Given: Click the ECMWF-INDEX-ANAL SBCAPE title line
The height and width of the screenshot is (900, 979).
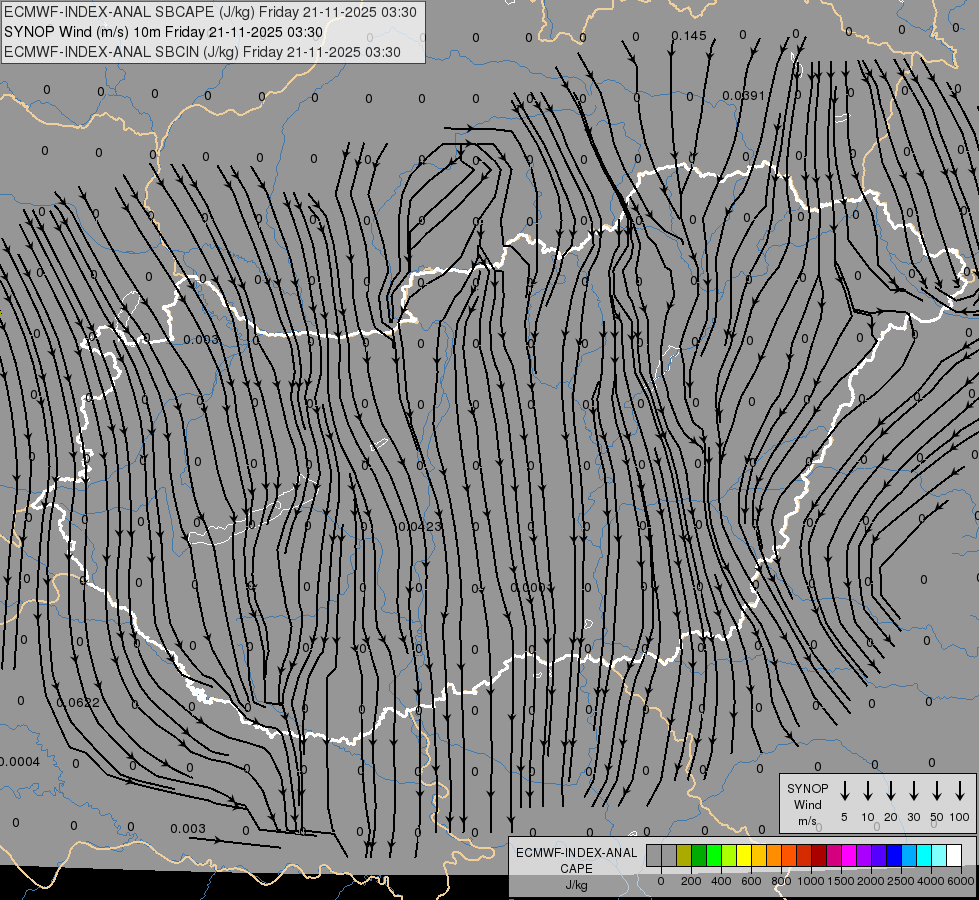Looking at the screenshot, I should point(210,12).
